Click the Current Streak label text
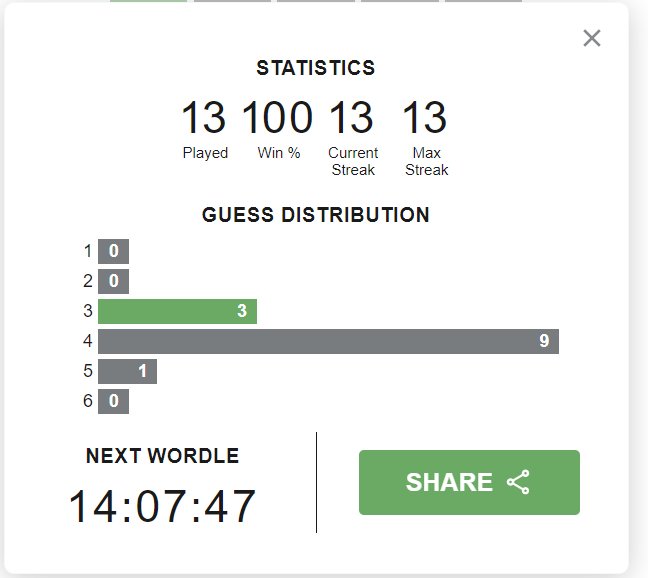Screen dimensions: 648x578 (x=353, y=161)
